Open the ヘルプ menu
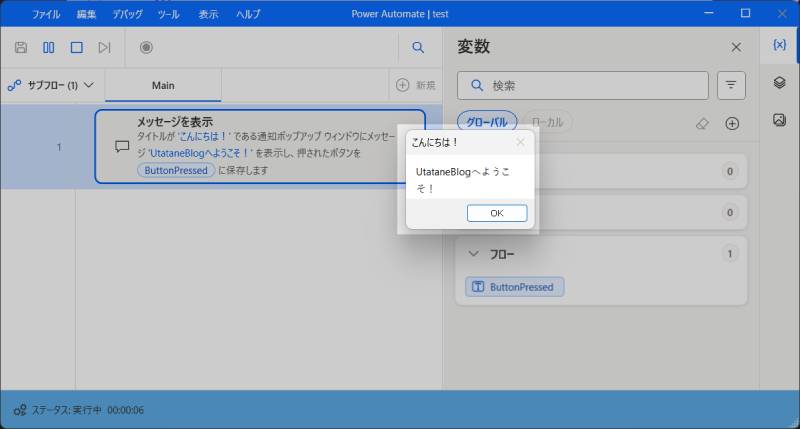 tap(248, 14)
